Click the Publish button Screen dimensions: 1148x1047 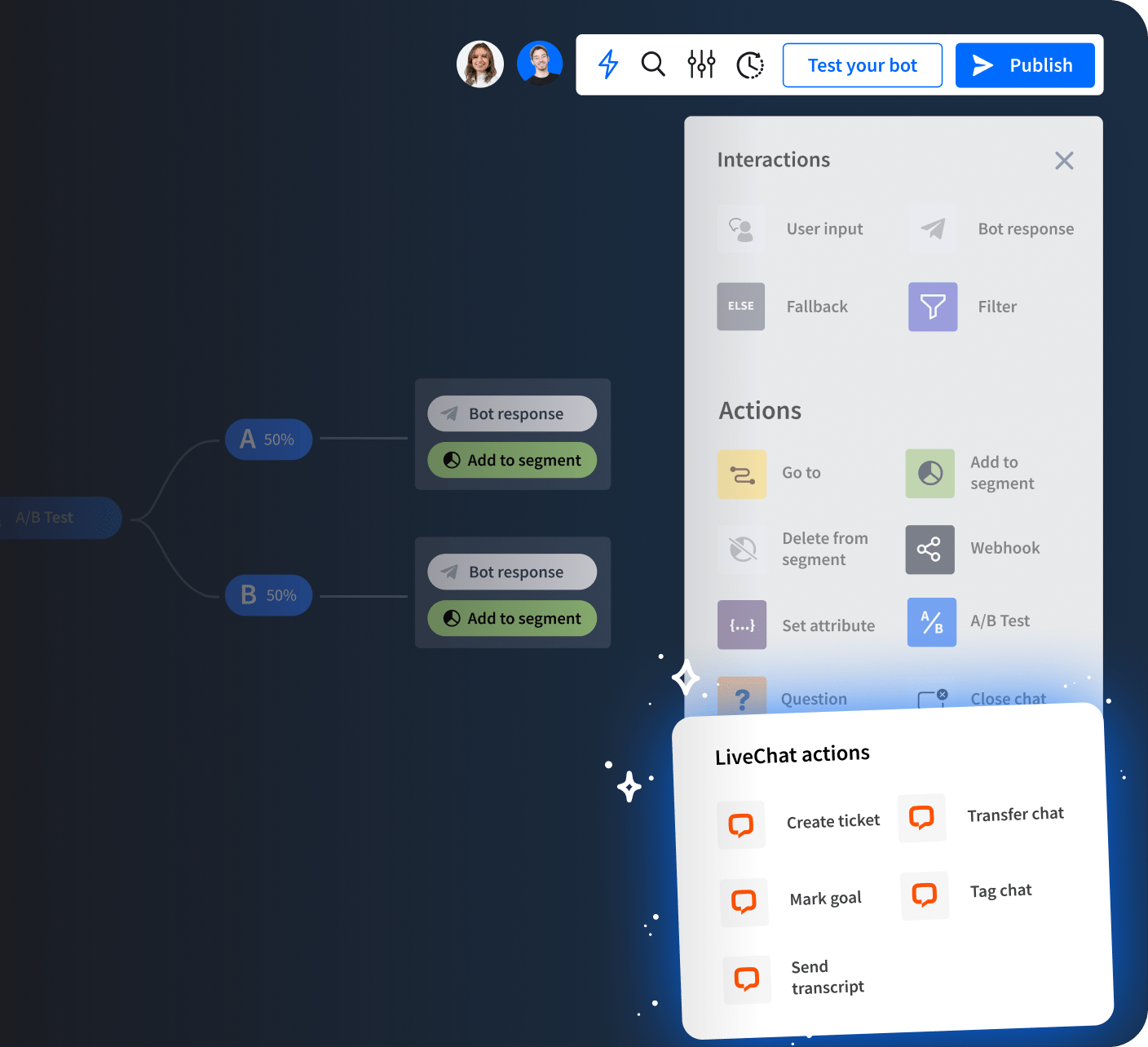pos(1025,64)
